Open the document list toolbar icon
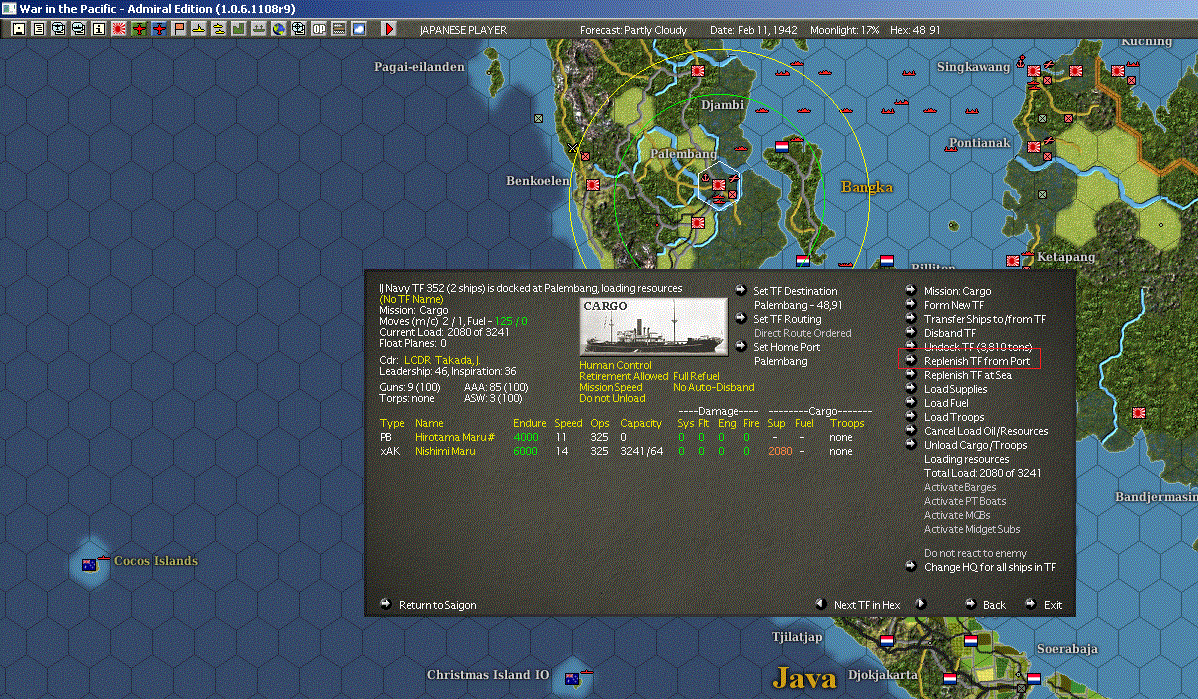This screenshot has height=699, width=1198. click(x=38, y=29)
